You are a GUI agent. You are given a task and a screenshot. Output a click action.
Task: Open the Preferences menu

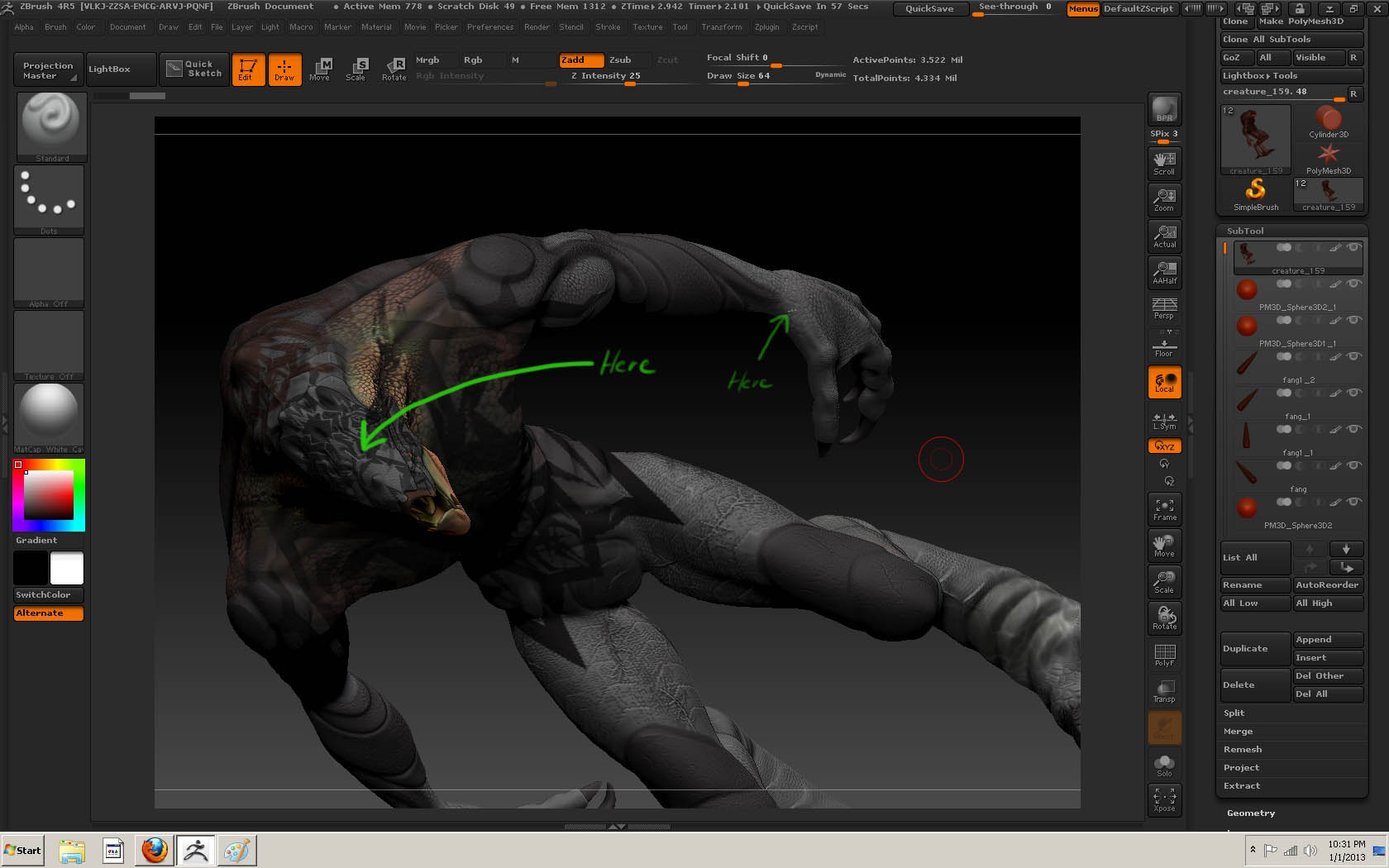coord(490,26)
